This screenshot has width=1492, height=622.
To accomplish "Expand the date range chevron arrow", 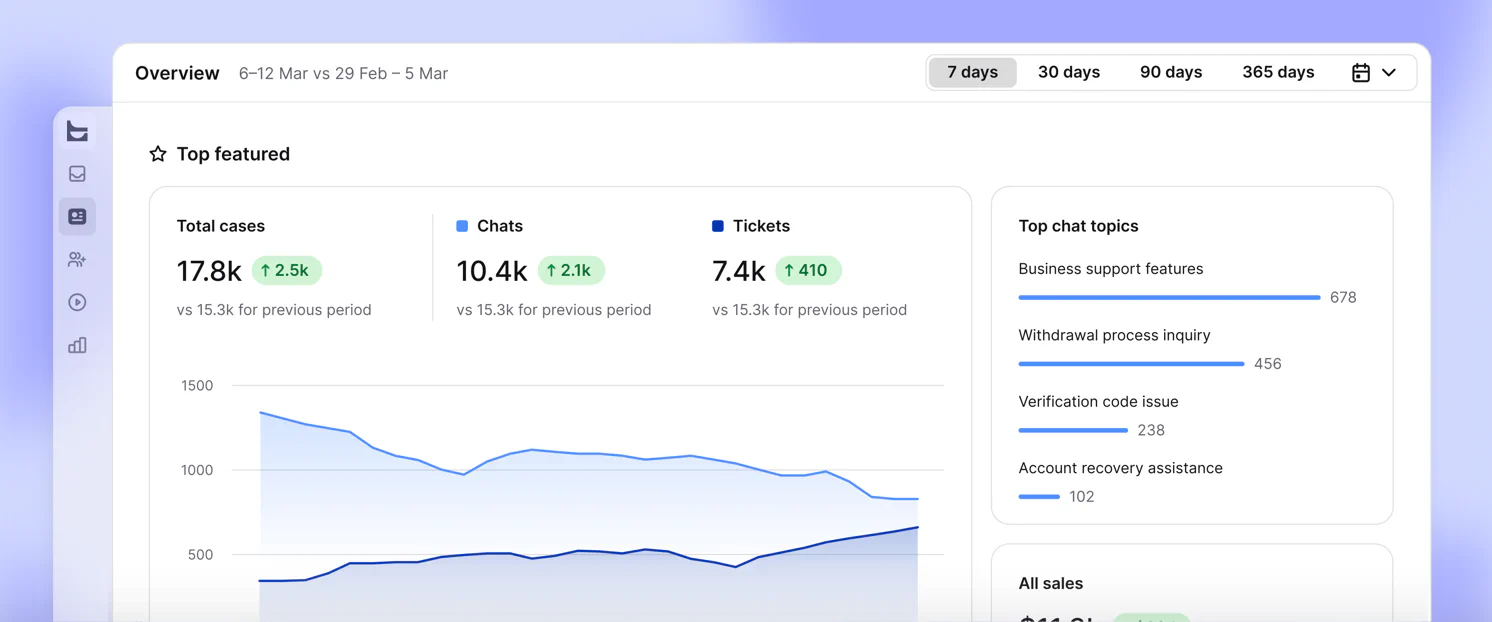I will [1389, 73].
